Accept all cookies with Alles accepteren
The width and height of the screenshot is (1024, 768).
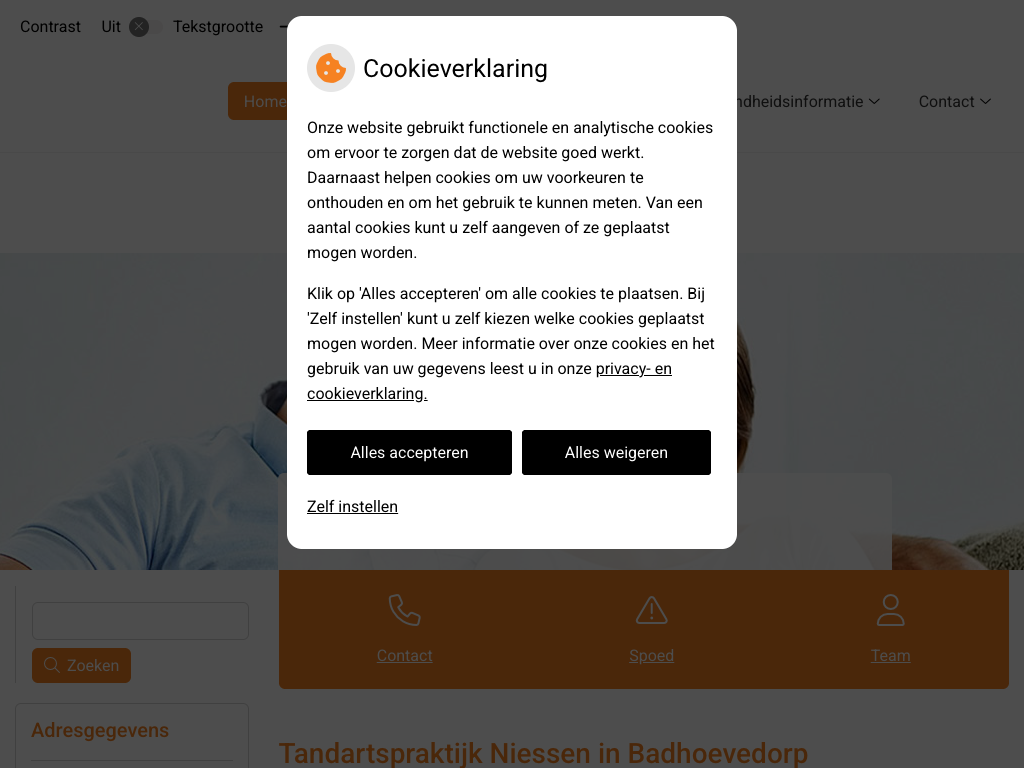pyautogui.click(x=409, y=453)
